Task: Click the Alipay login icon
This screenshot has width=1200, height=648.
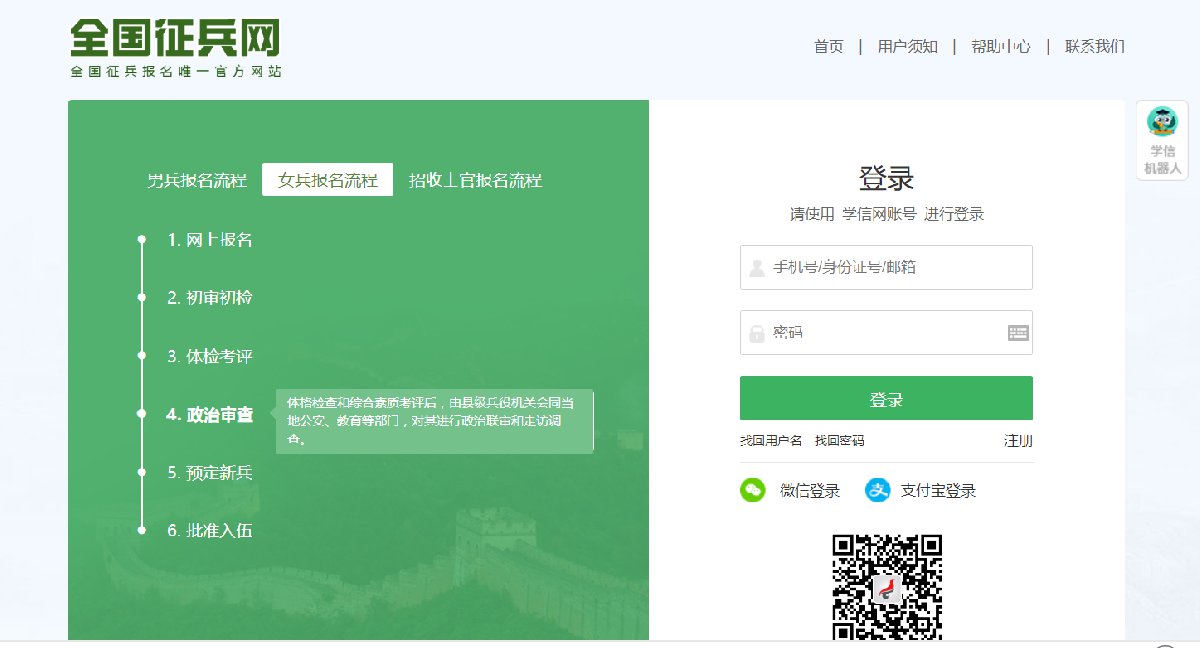Action: tap(878, 490)
